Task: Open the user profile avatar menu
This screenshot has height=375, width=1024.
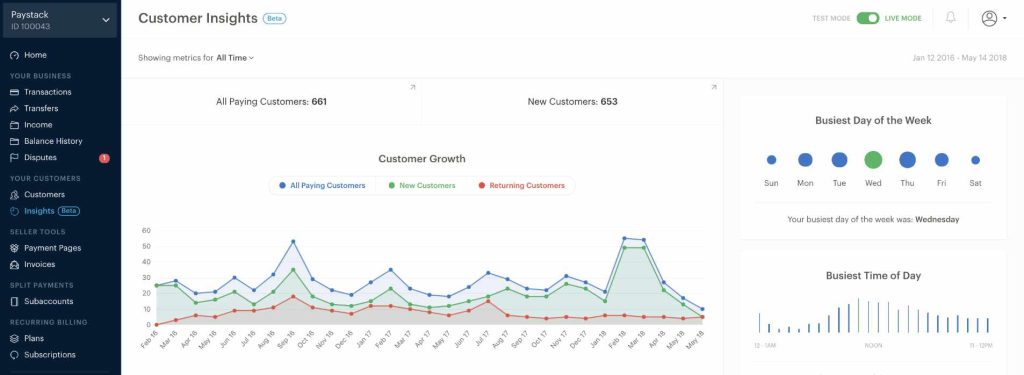Action: [989, 18]
